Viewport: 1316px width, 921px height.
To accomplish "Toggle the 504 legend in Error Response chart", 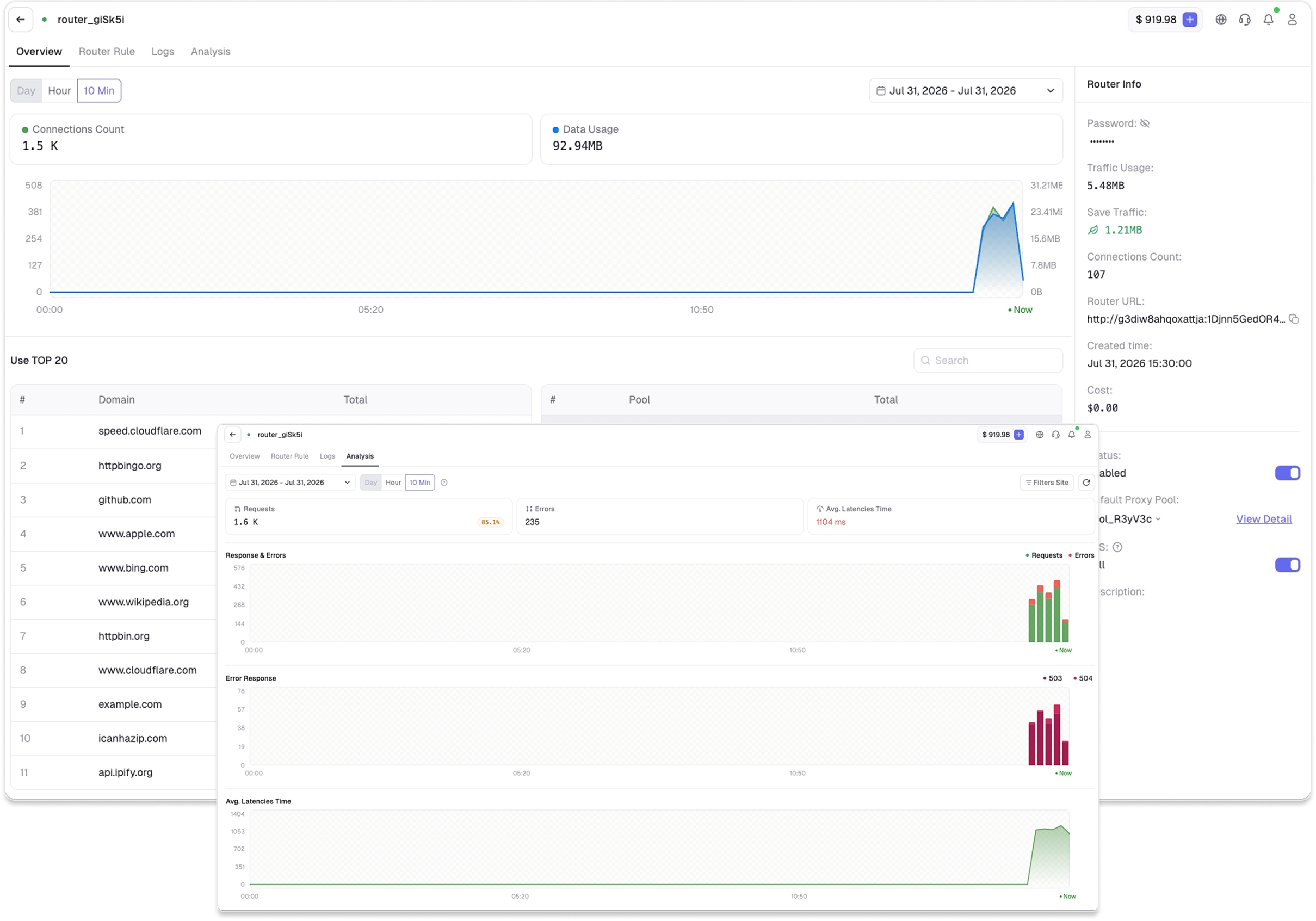I will (1083, 678).
